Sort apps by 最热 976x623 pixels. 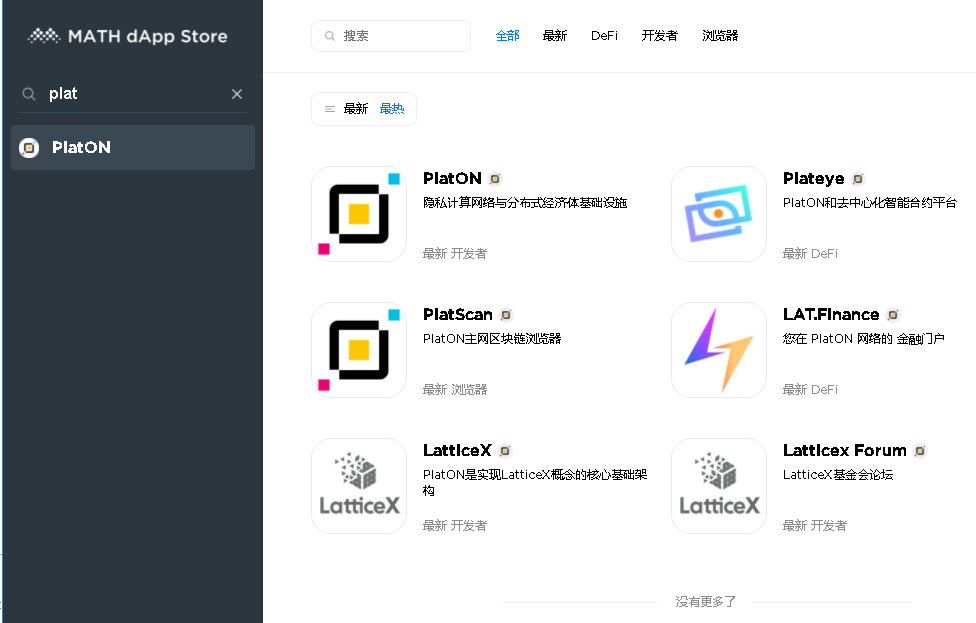click(392, 109)
